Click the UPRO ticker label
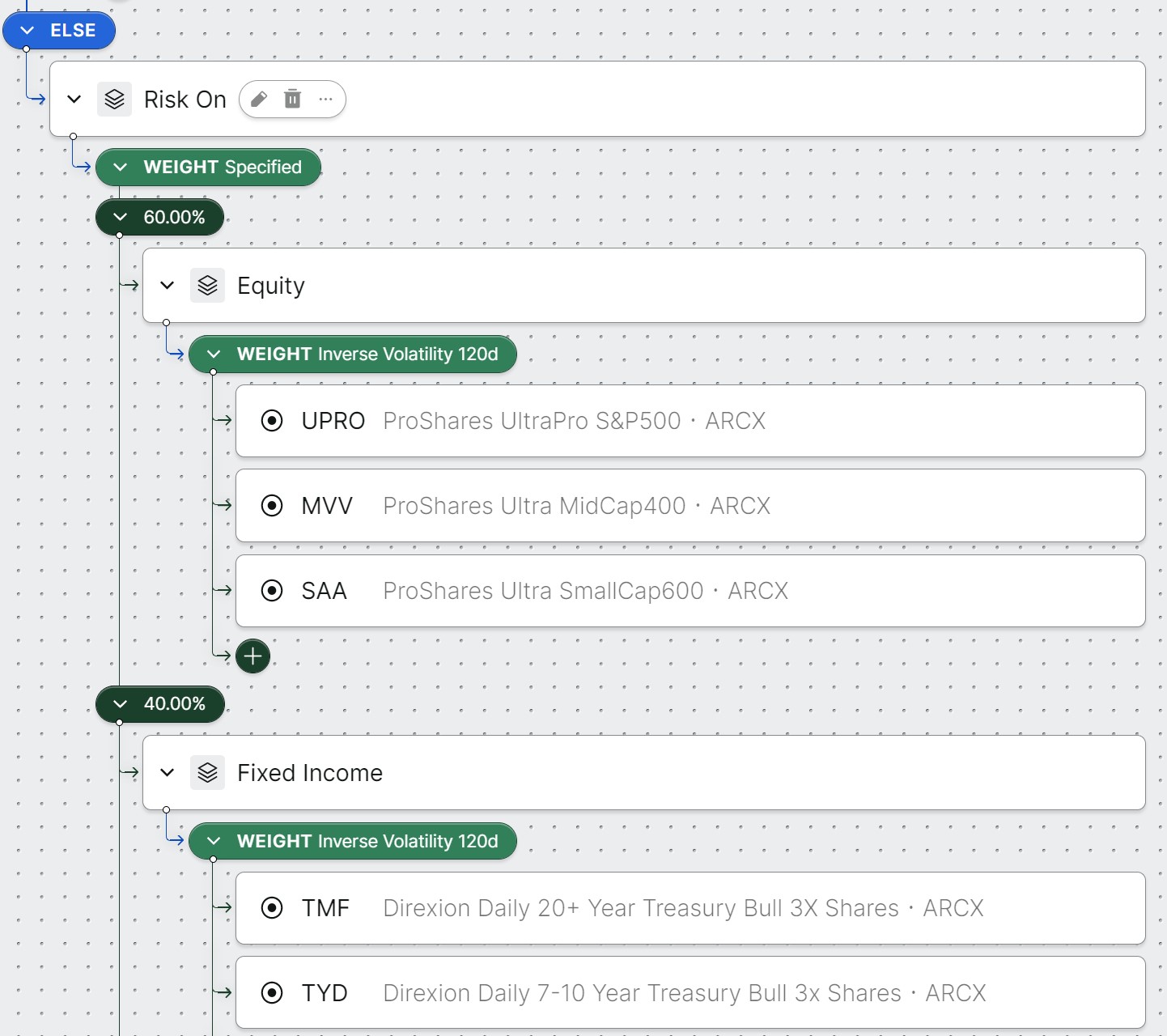 [x=333, y=421]
